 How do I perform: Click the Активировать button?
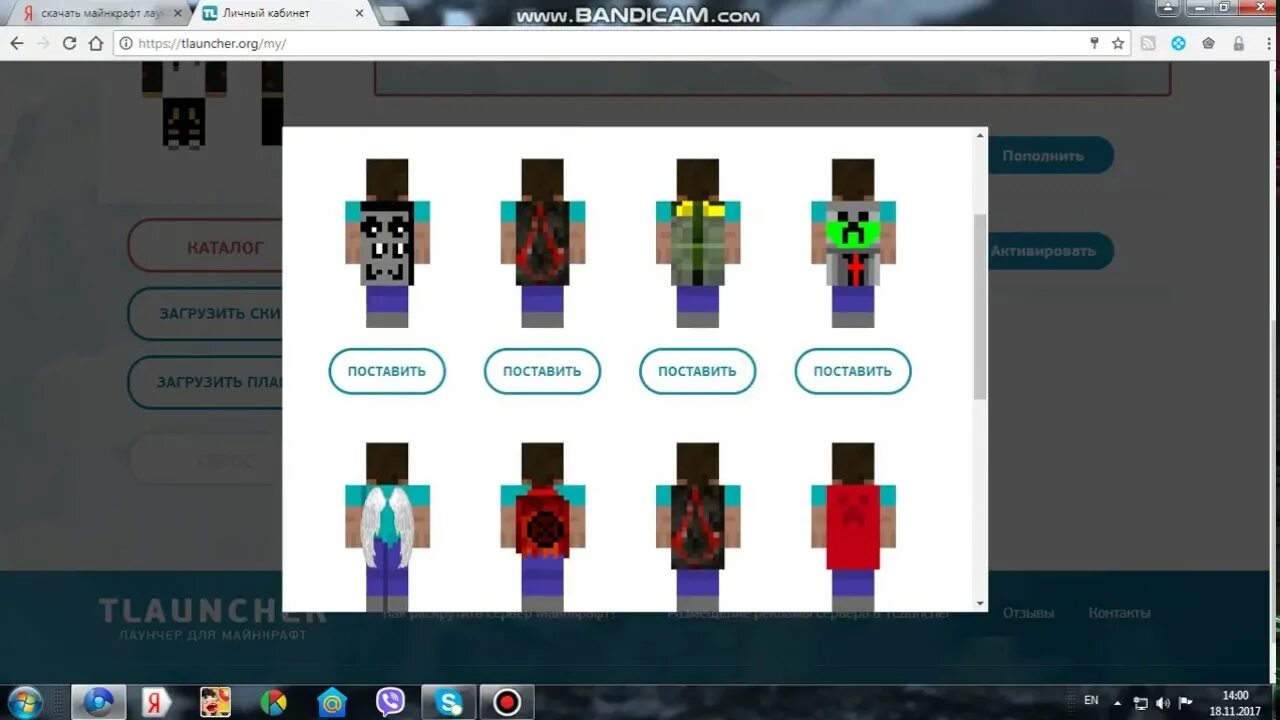[x=1050, y=251]
